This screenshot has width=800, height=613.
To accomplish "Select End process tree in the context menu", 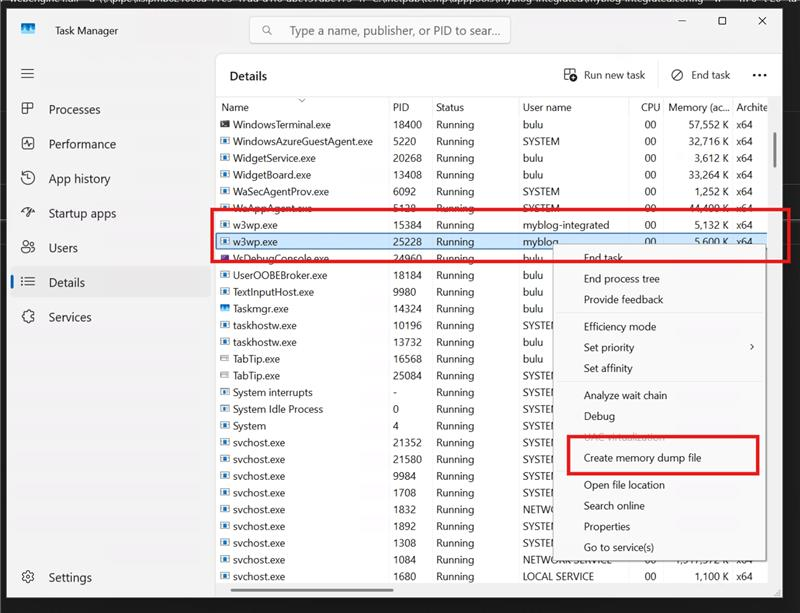I will (x=621, y=279).
